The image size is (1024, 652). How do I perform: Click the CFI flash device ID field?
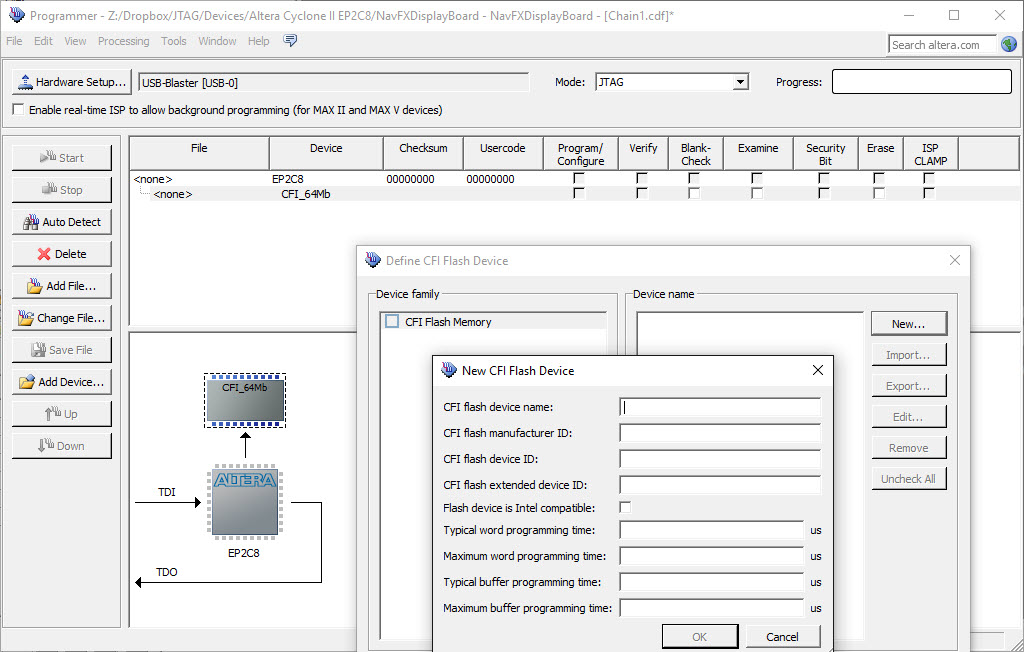point(720,459)
